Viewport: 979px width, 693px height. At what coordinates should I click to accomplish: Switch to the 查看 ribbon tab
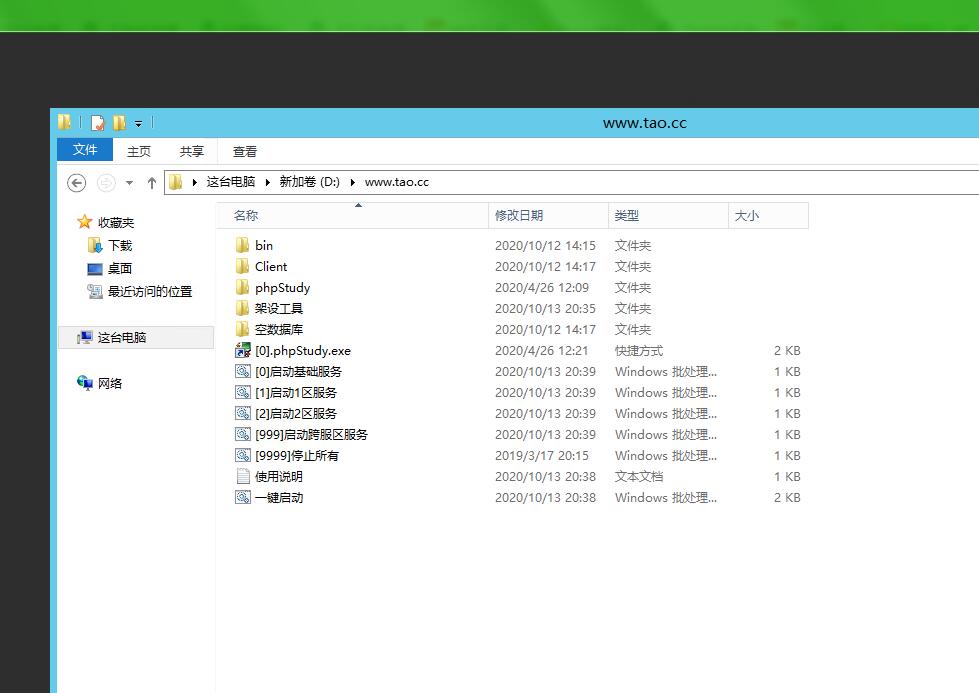click(x=245, y=151)
